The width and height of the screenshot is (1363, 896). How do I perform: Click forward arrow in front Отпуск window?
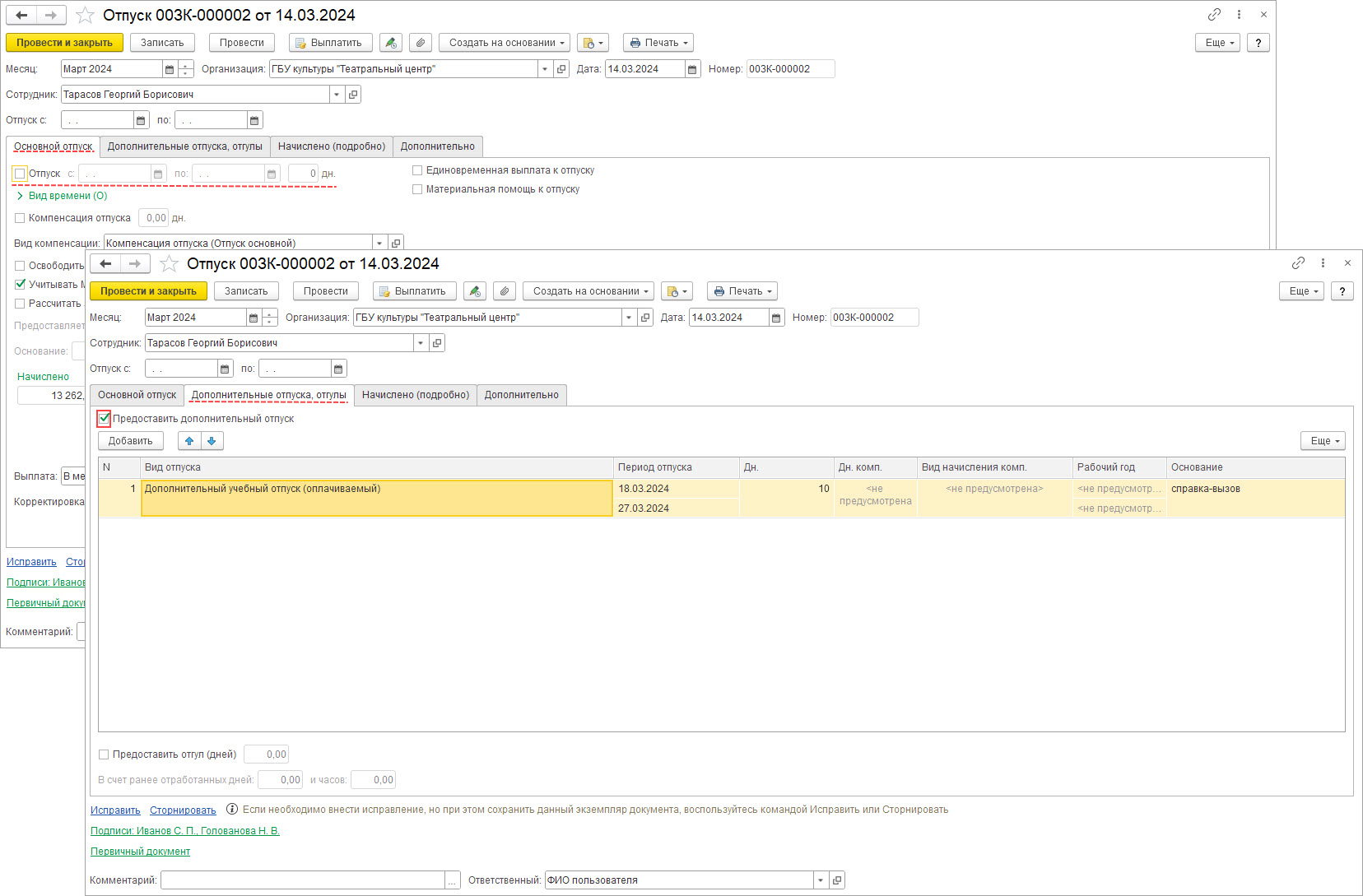[136, 264]
